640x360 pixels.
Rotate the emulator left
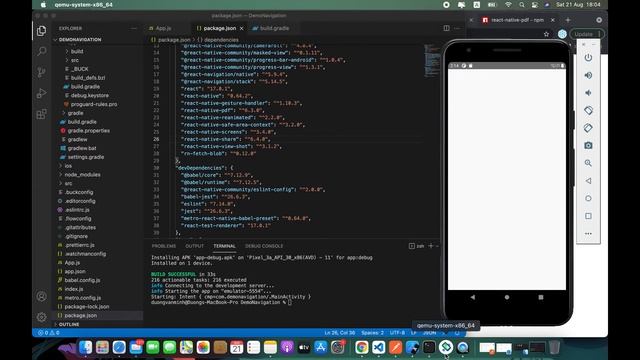click(588, 110)
